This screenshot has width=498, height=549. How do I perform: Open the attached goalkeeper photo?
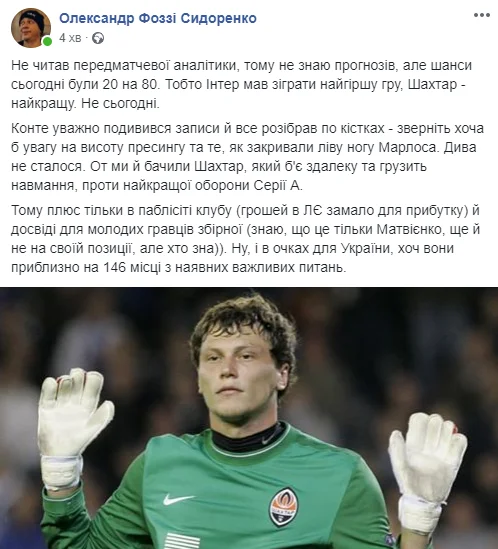pyautogui.click(x=249, y=418)
